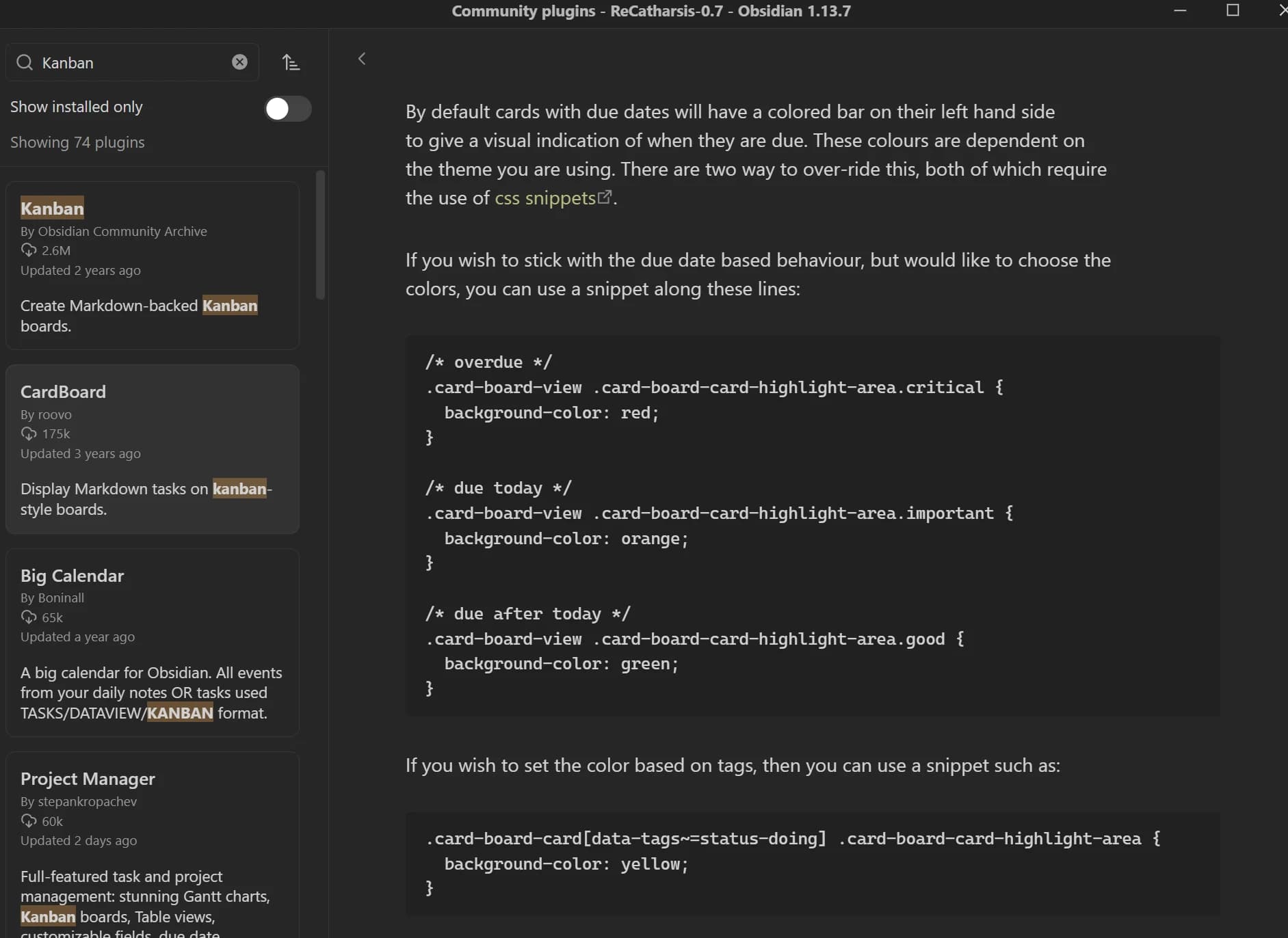Click the '/* overdue */' code comment
This screenshot has width=1288, height=938.
coord(488,362)
